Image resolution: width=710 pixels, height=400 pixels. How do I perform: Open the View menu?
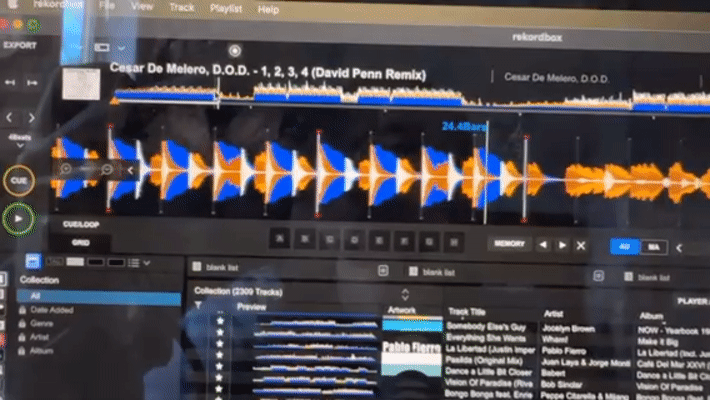[142, 6]
